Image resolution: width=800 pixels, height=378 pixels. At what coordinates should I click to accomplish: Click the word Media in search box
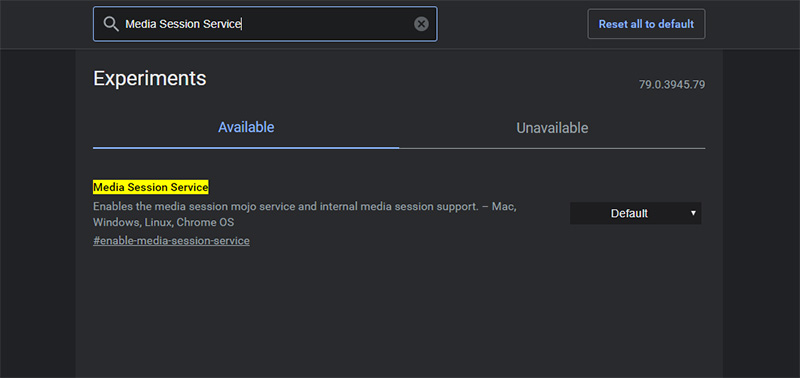139,24
